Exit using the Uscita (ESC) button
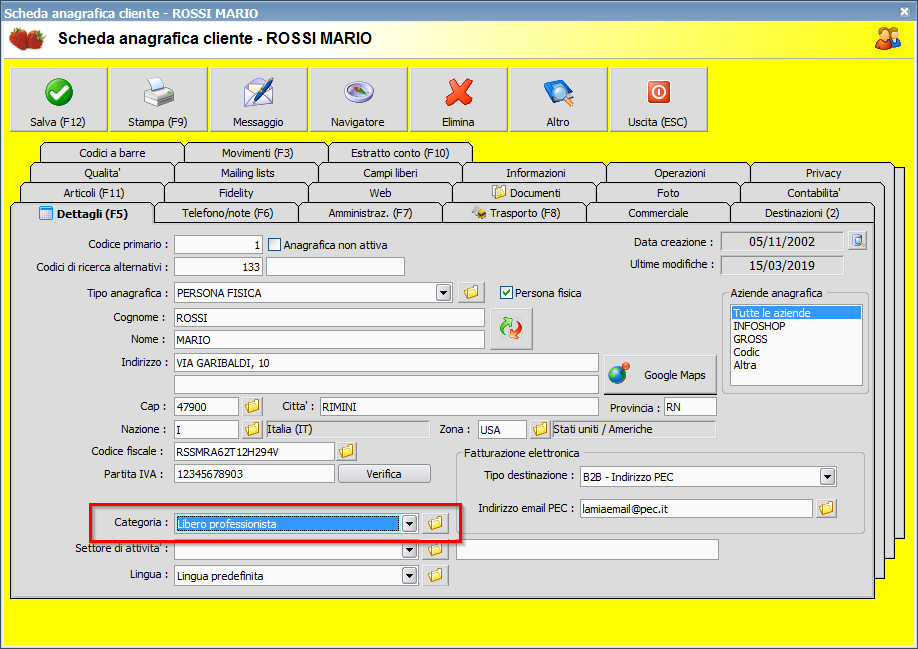The height and width of the screenshot is (649, 918). pyautogui.click(x=658, y=99)
